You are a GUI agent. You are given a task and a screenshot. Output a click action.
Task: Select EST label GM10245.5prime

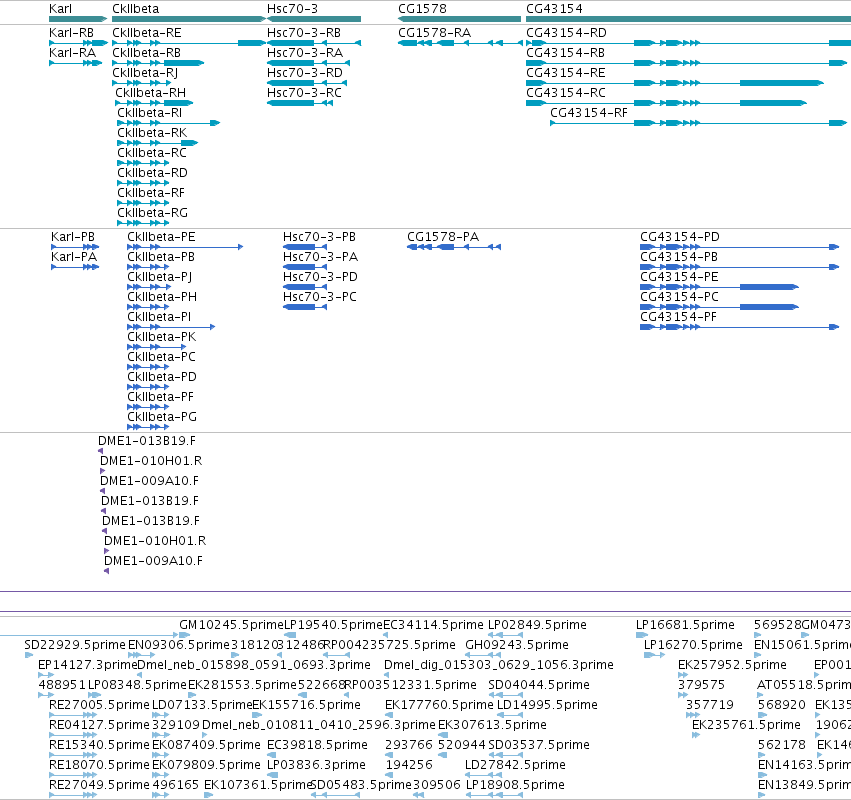click(232, 625)
